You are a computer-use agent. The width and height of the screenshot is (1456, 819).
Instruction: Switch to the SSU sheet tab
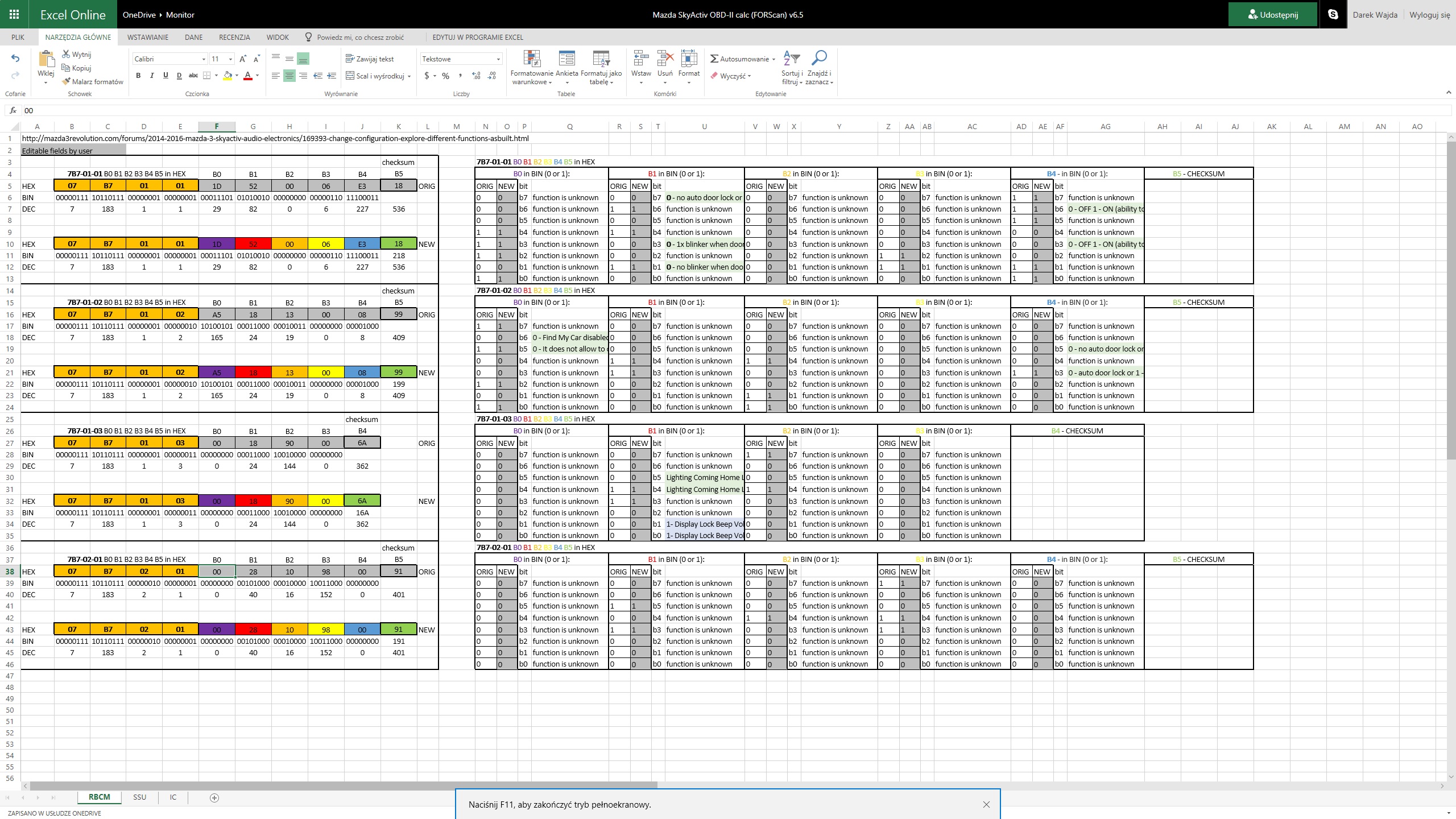point(139,797)
